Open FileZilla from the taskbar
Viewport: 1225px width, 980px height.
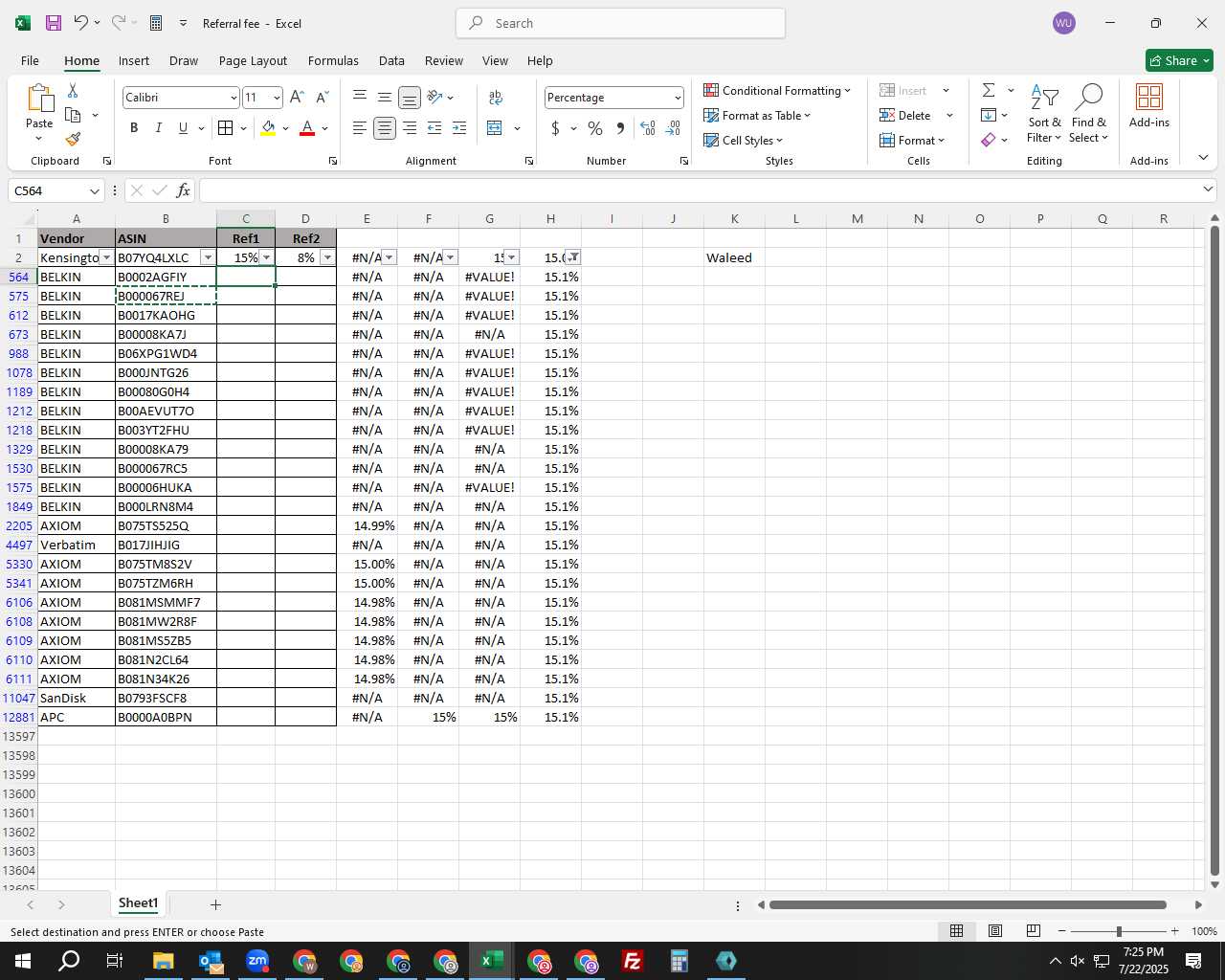632,961
